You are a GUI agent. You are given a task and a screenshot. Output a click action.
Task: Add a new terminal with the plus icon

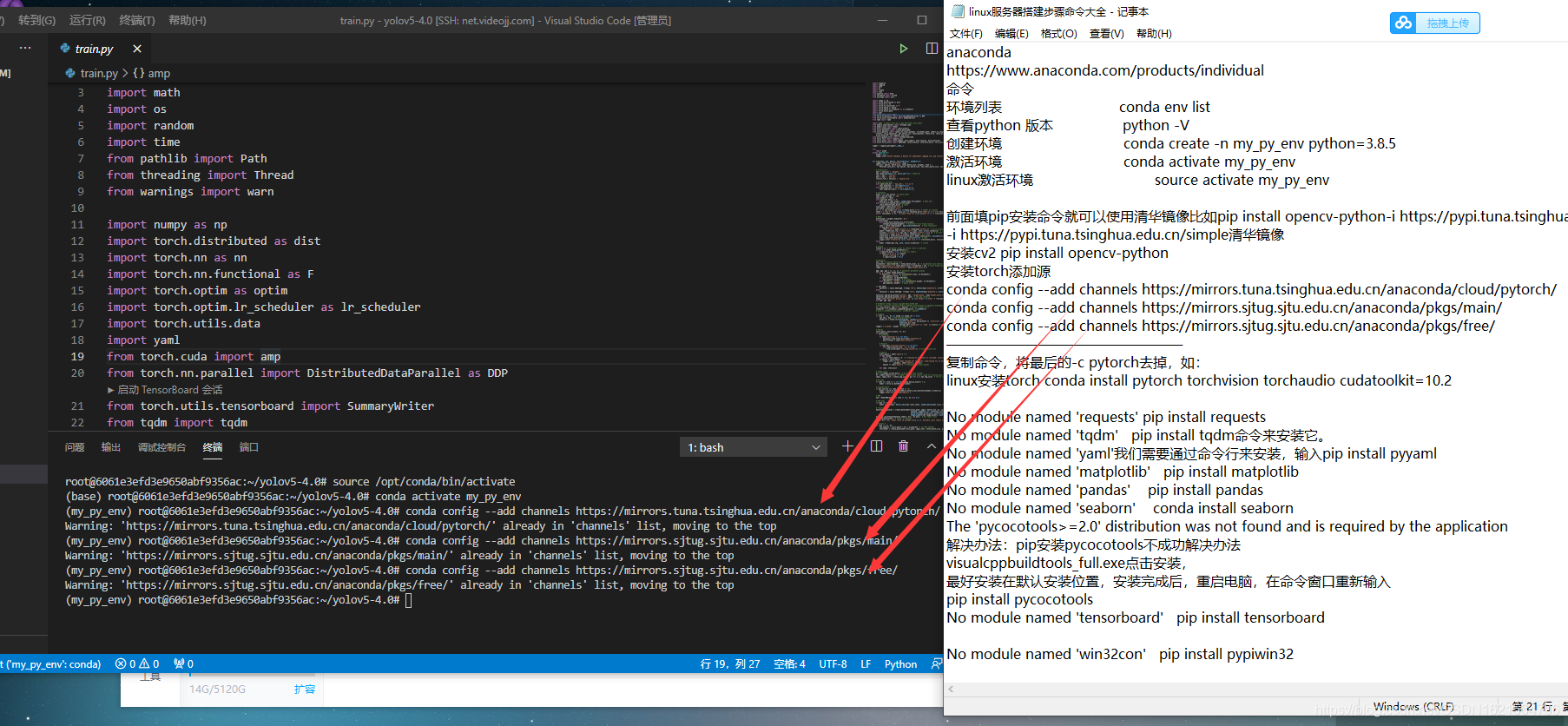(847, 446)
